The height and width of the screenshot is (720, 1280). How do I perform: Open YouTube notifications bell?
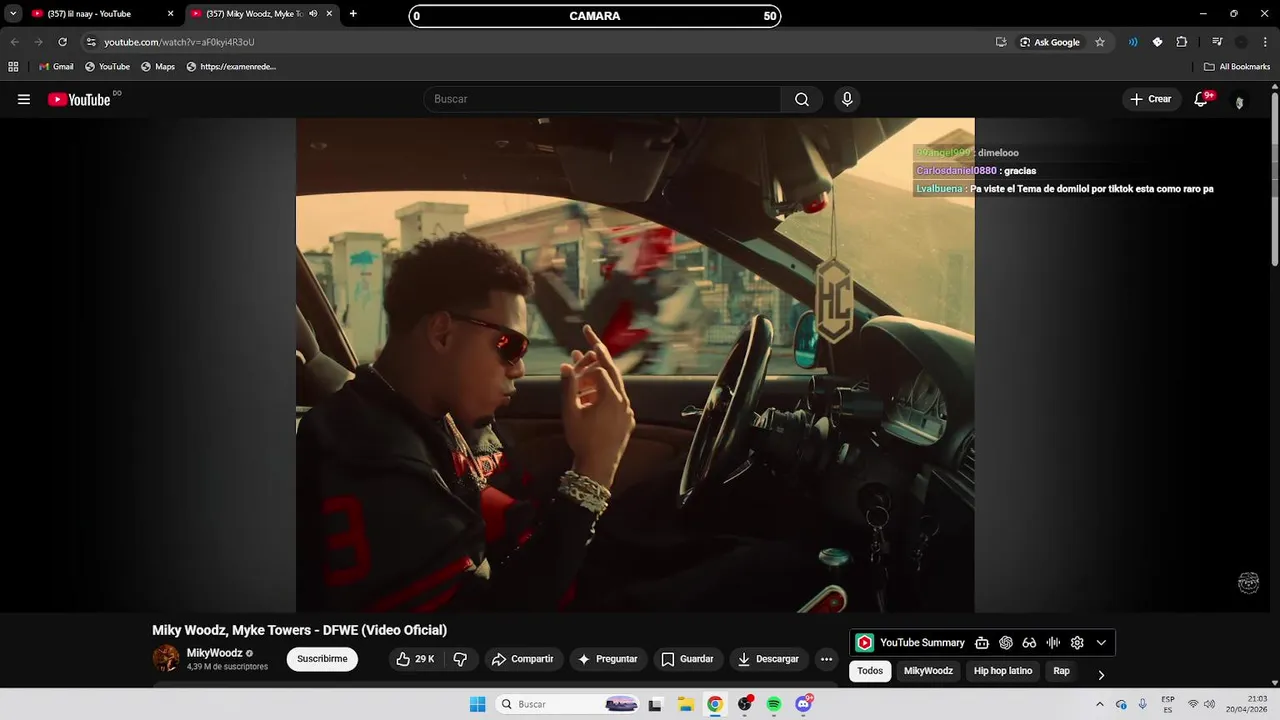pyautogui.click(x=1201, y=99)
